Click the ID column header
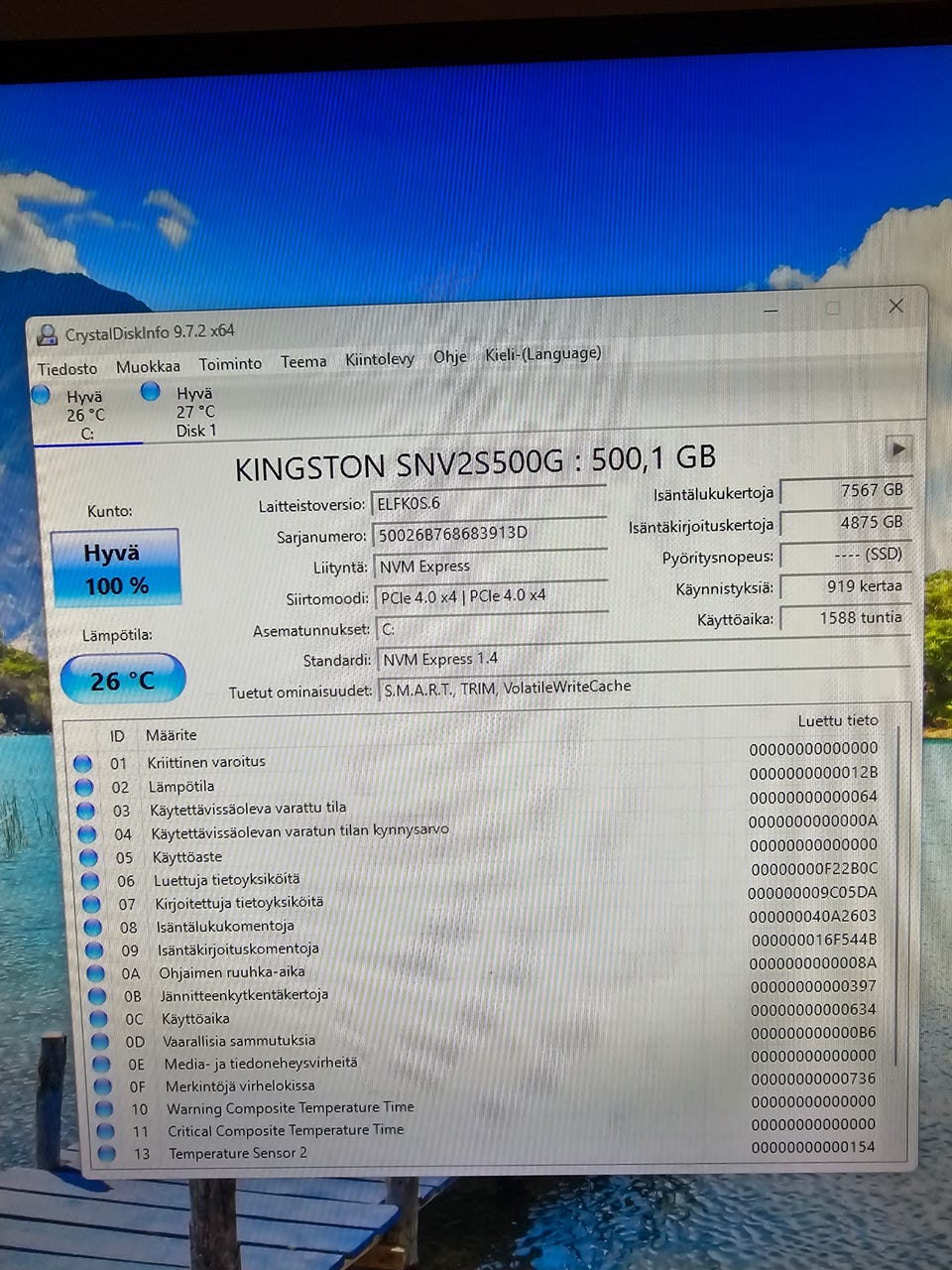 [117, 736]
